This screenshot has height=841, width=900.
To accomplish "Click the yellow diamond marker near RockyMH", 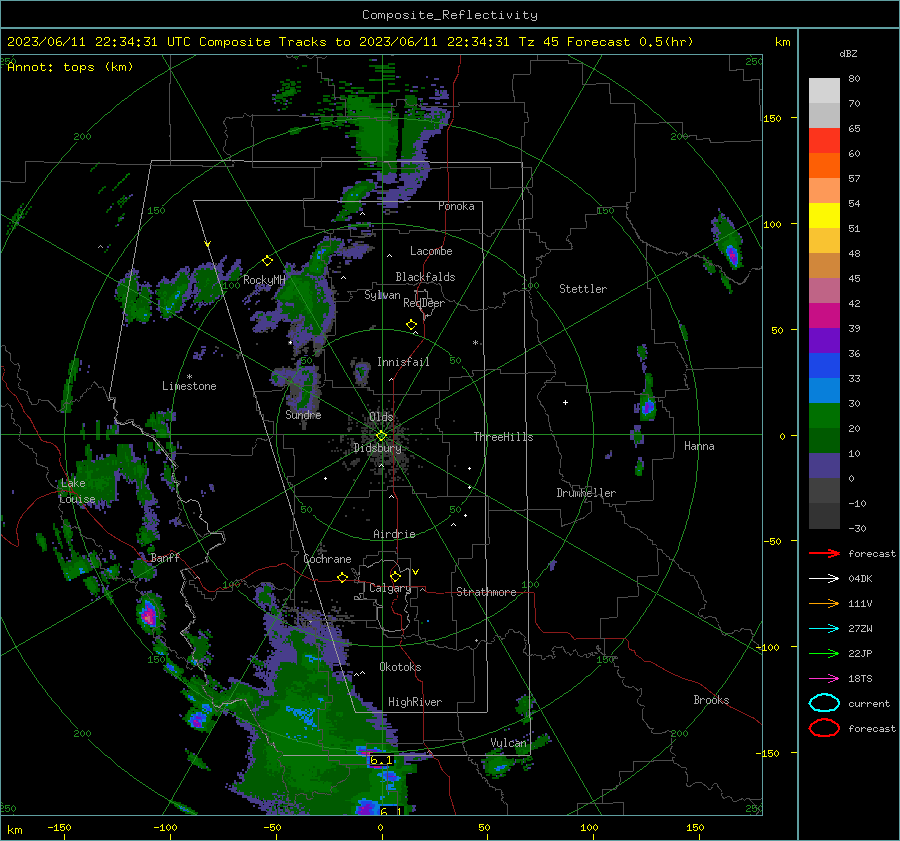I will [x=267, y=261].
